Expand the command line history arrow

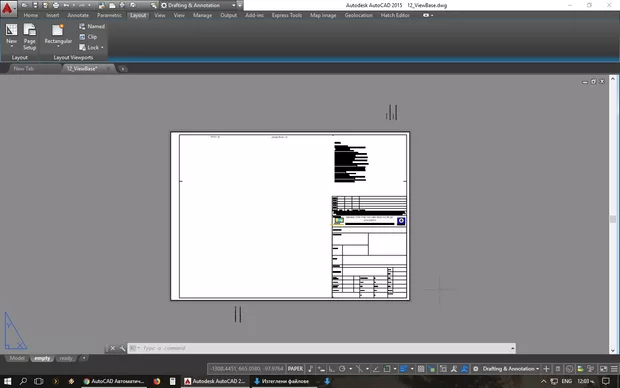coord(512,348)
